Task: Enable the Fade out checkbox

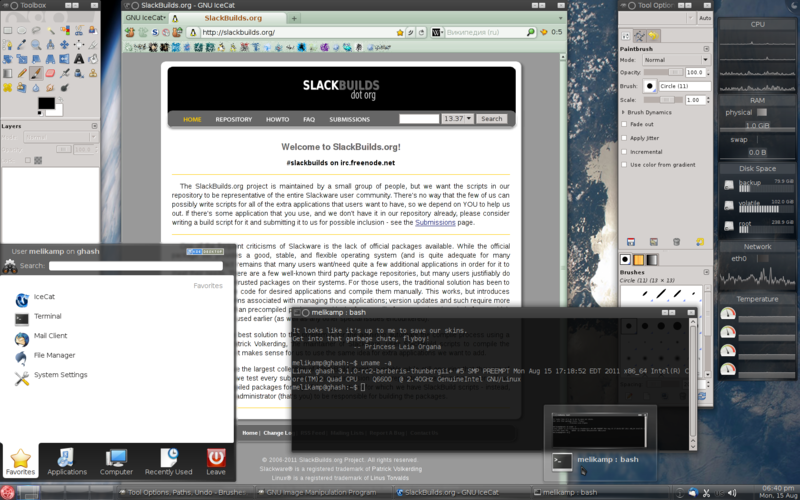Action: (624, 124)
